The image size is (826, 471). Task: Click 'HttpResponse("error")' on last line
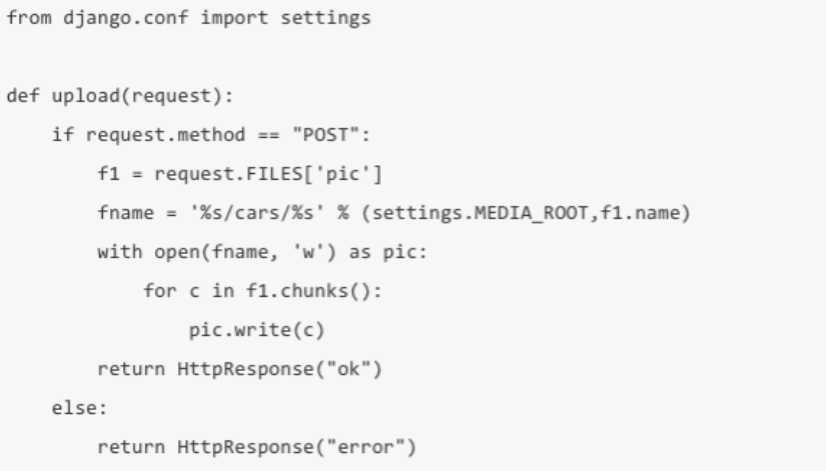pyautogui.click(x=297, y=447)
